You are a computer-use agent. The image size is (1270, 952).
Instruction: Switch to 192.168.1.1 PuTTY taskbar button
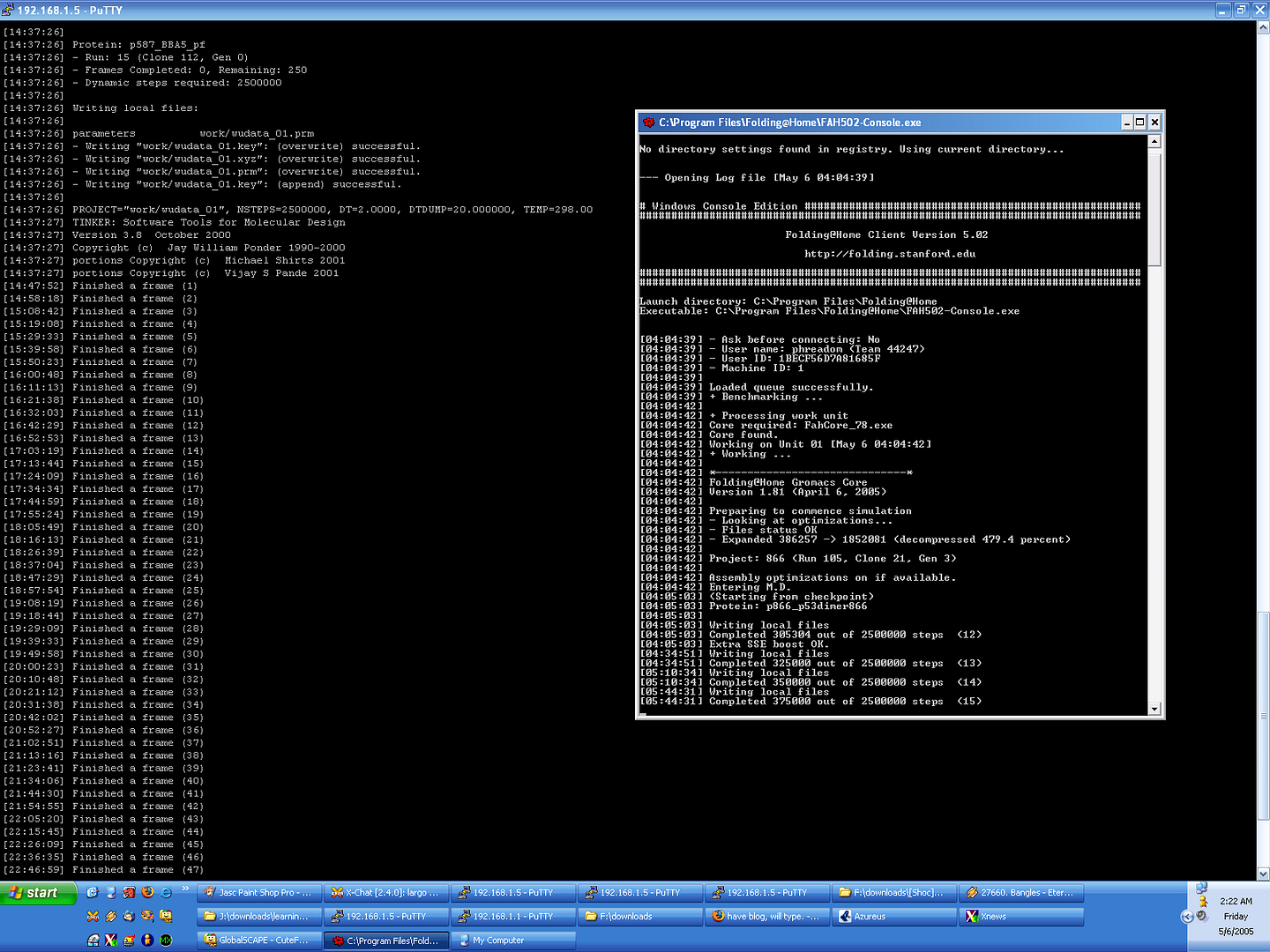[513, 917]
